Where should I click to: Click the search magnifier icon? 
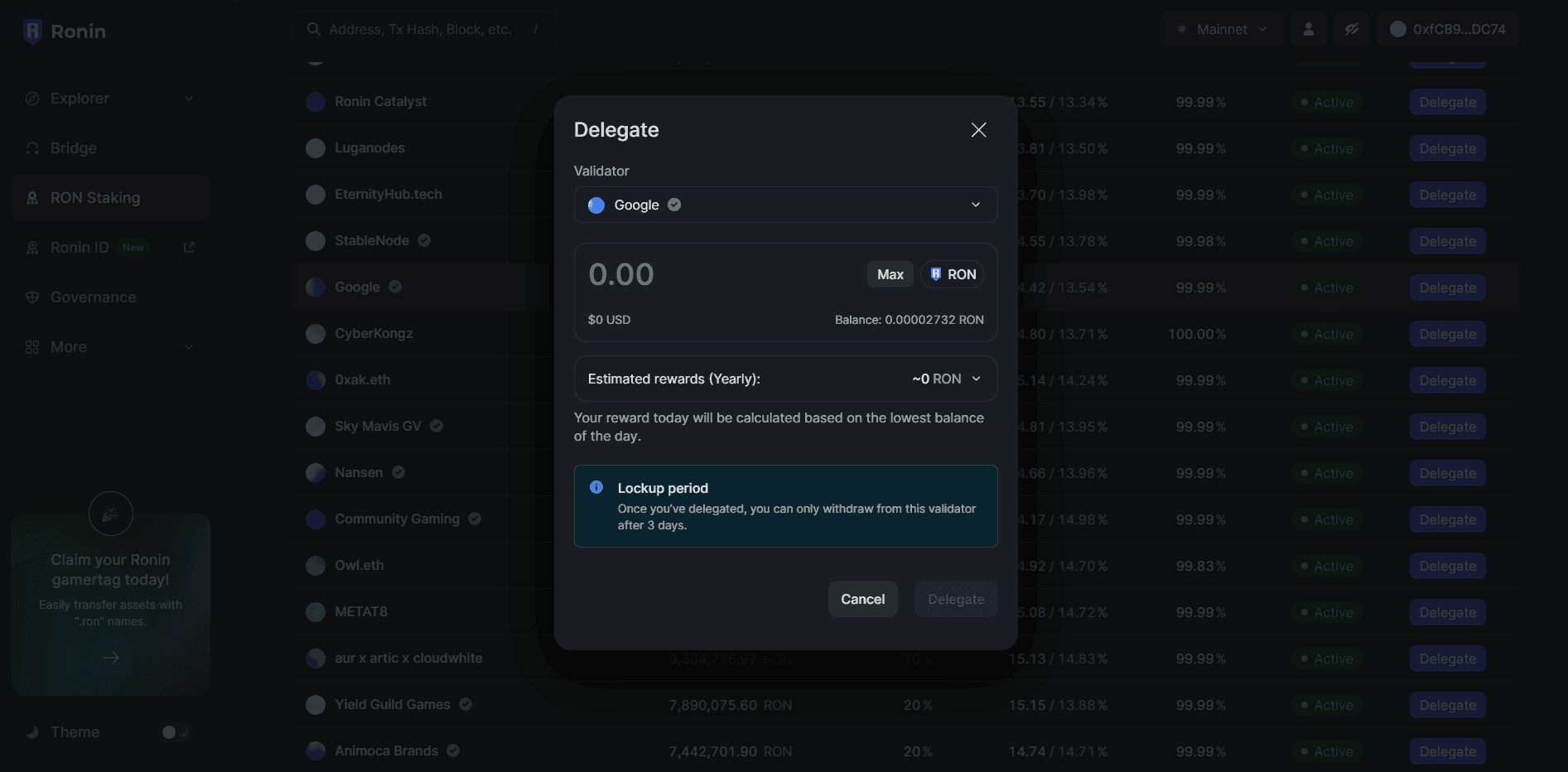(x=314, y=28)
